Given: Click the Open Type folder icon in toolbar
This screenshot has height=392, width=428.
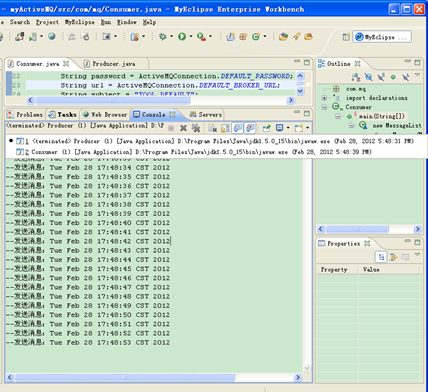Looking at the screenshot, I should (x=283, y=37).
